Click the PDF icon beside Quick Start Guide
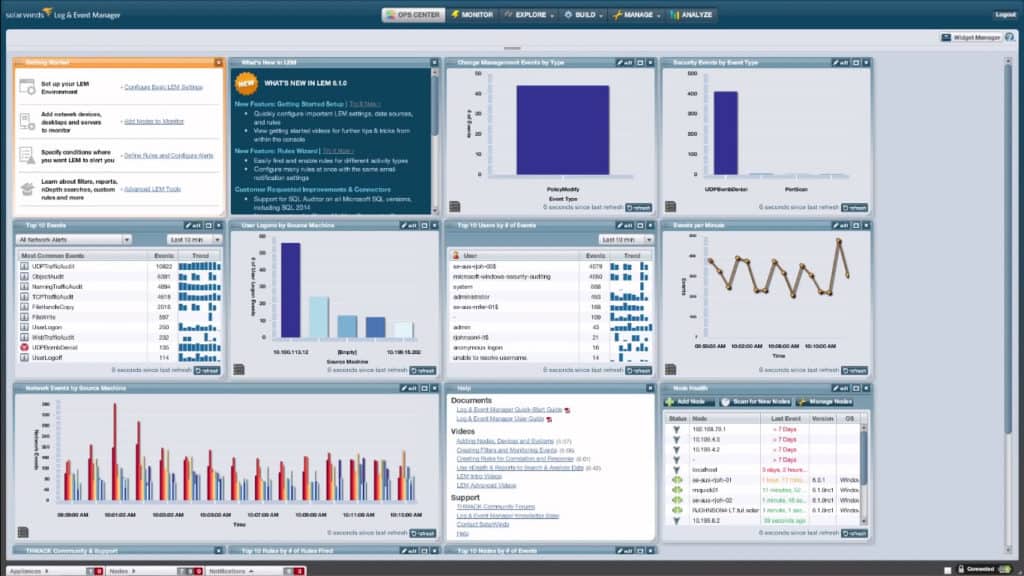1024x576 pixels. 568,410
